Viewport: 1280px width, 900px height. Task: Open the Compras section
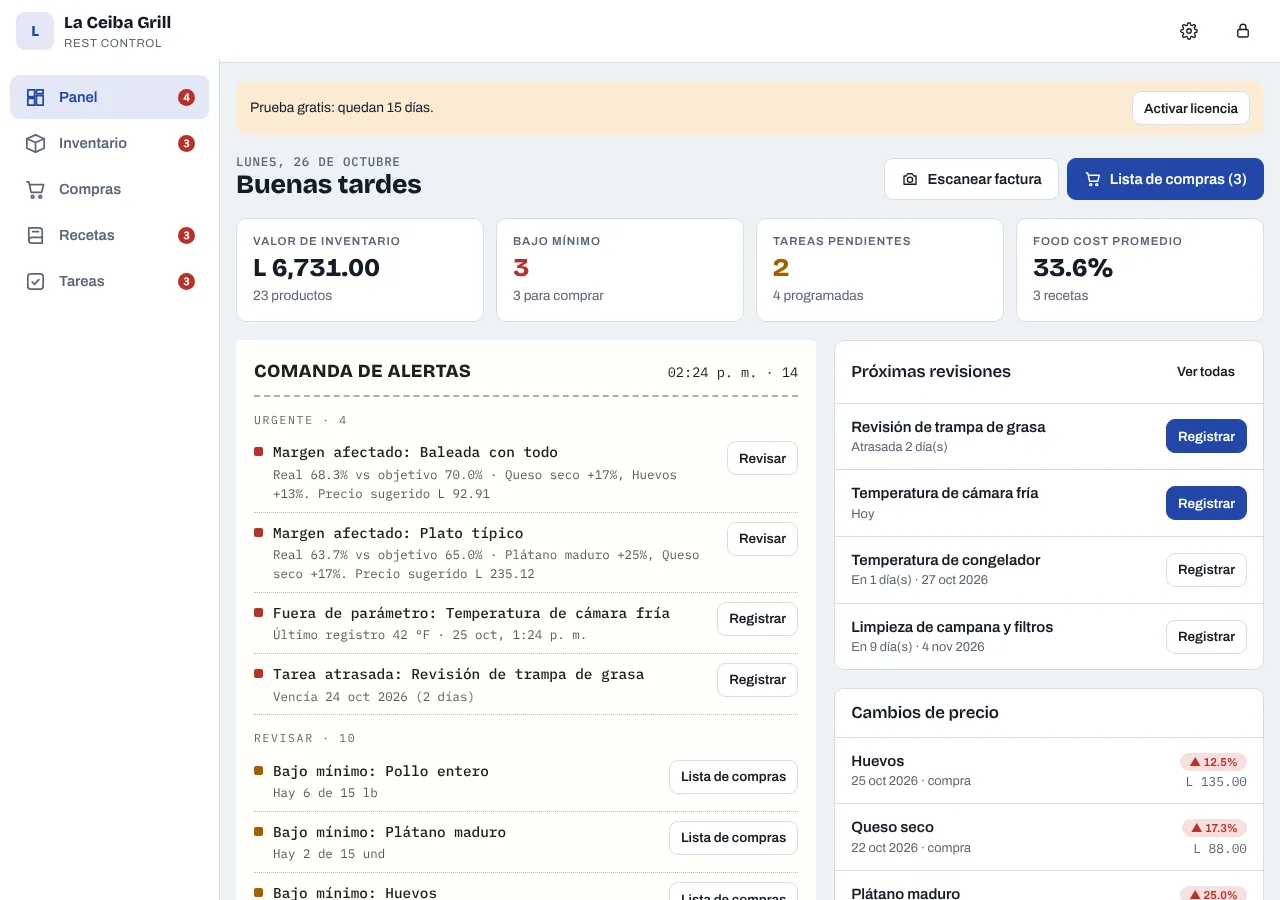pos(110,189)
